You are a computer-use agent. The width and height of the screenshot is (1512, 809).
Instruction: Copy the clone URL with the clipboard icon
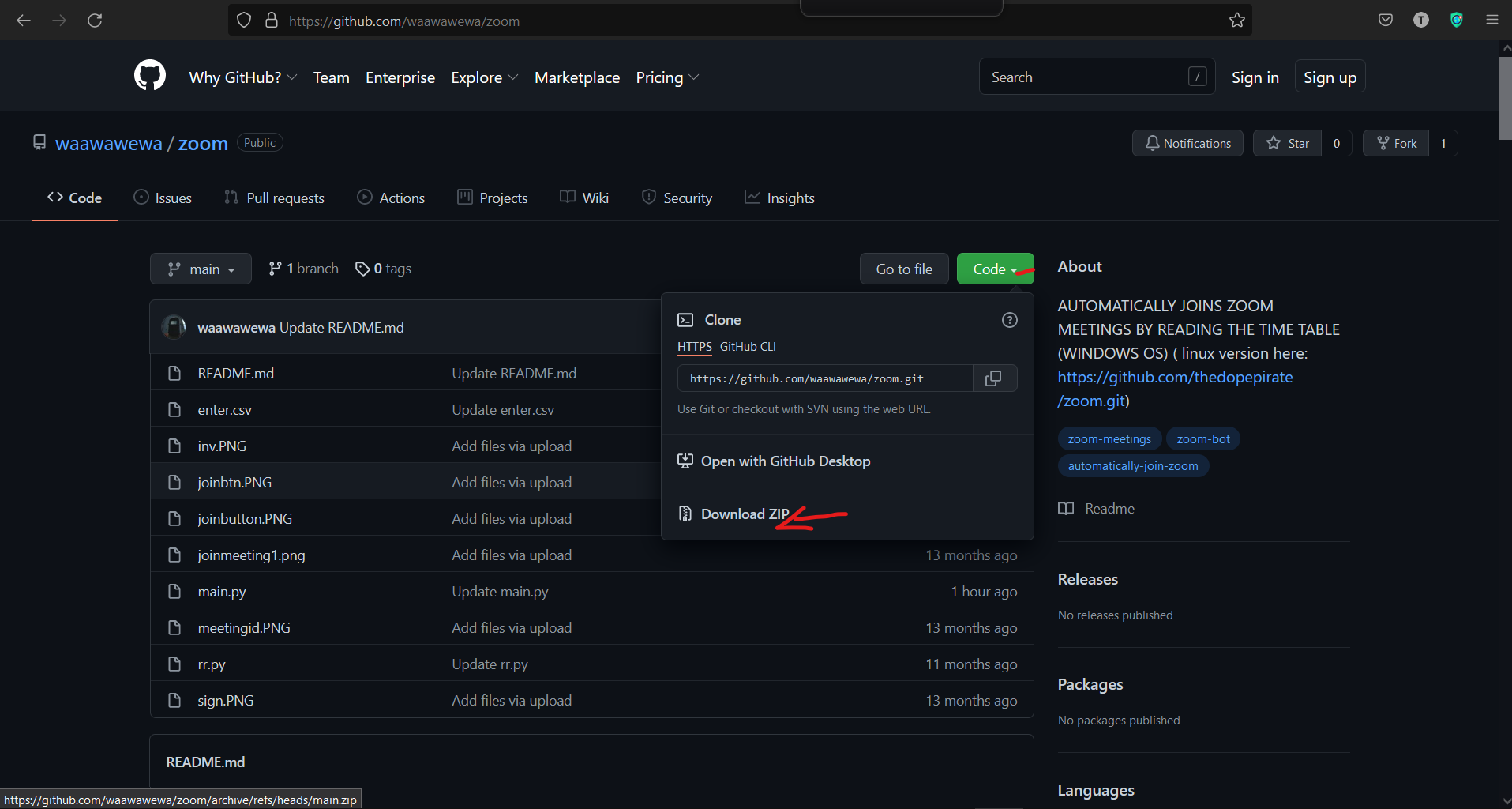[x=994, y=378]
